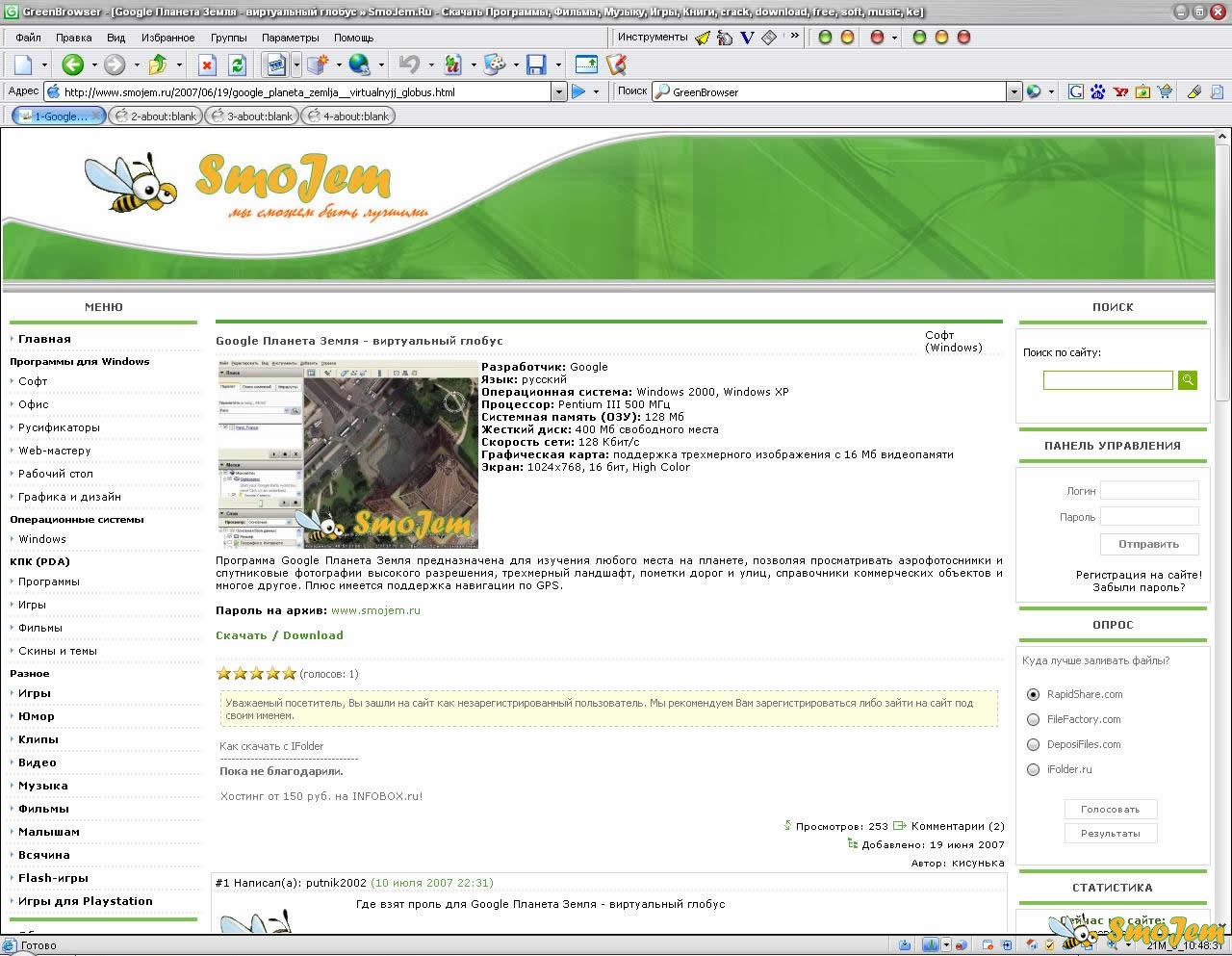This screenshot has width=1232, height=956.
Task: Click the www.smojem.ru archive password link
Action: click(375, 610)
